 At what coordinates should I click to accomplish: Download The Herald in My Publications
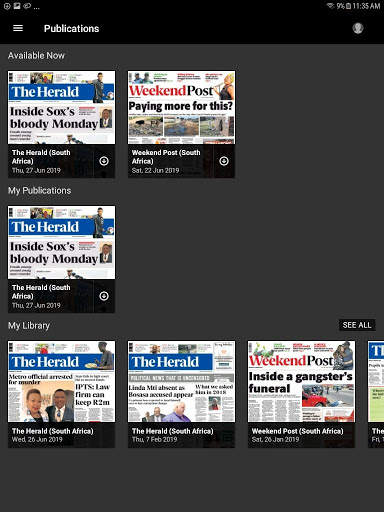tap(104, 296)
